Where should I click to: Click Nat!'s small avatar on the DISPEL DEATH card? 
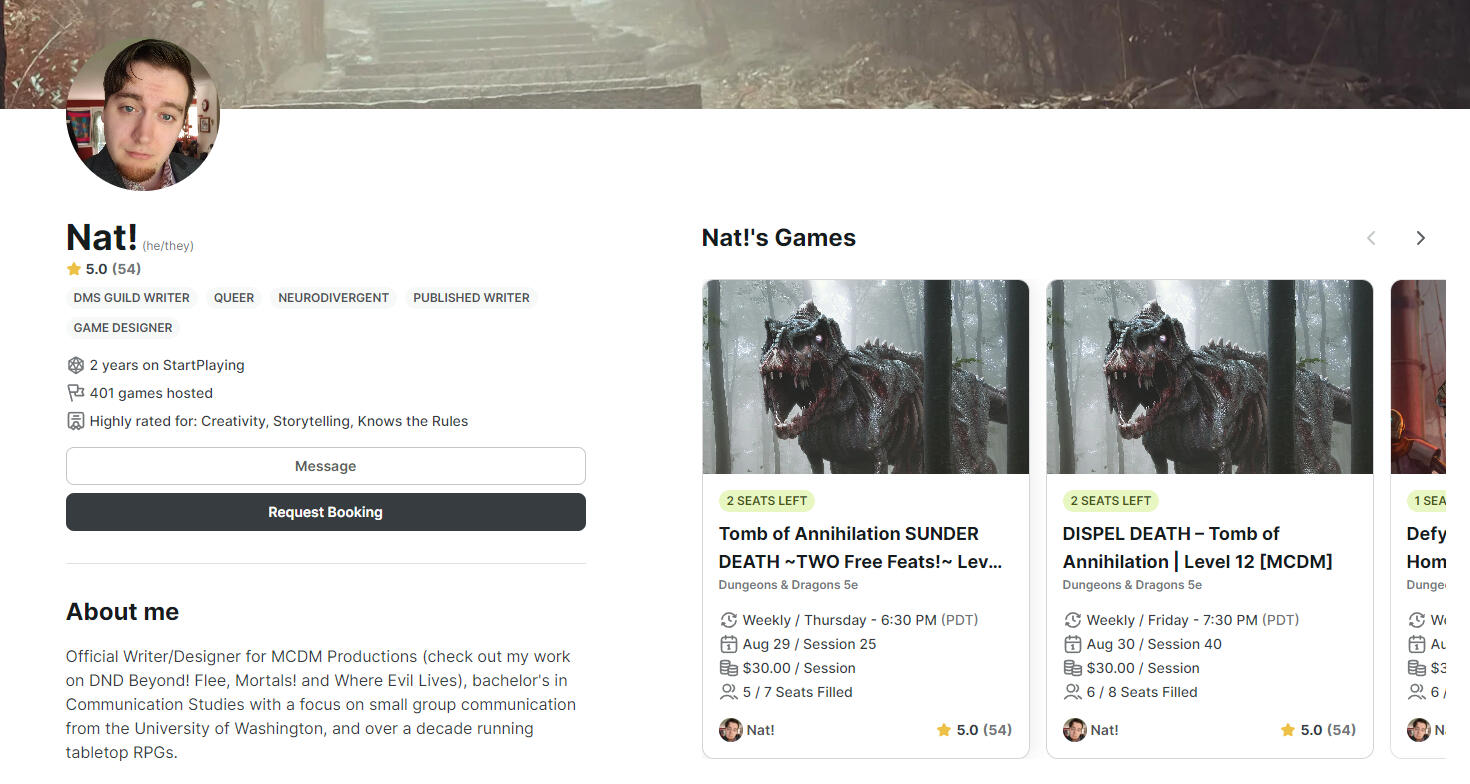[x=1075, y=730]
